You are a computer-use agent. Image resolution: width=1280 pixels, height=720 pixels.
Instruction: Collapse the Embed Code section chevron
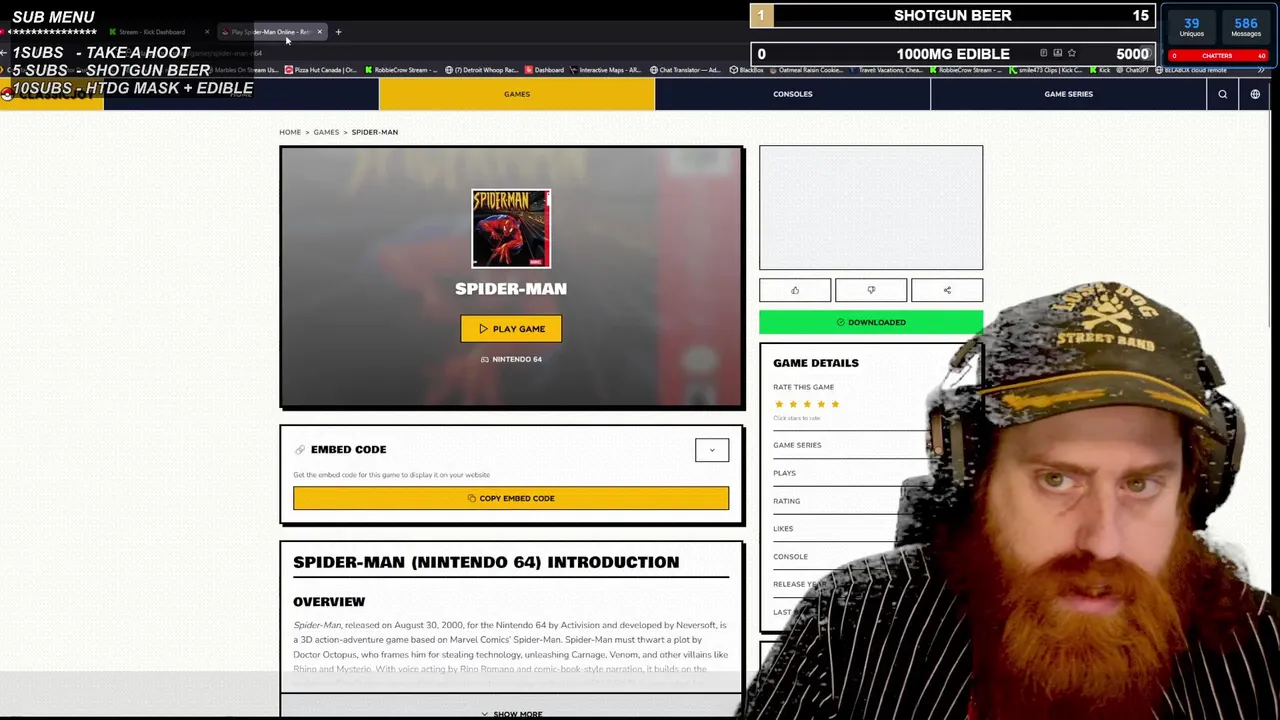712,450
